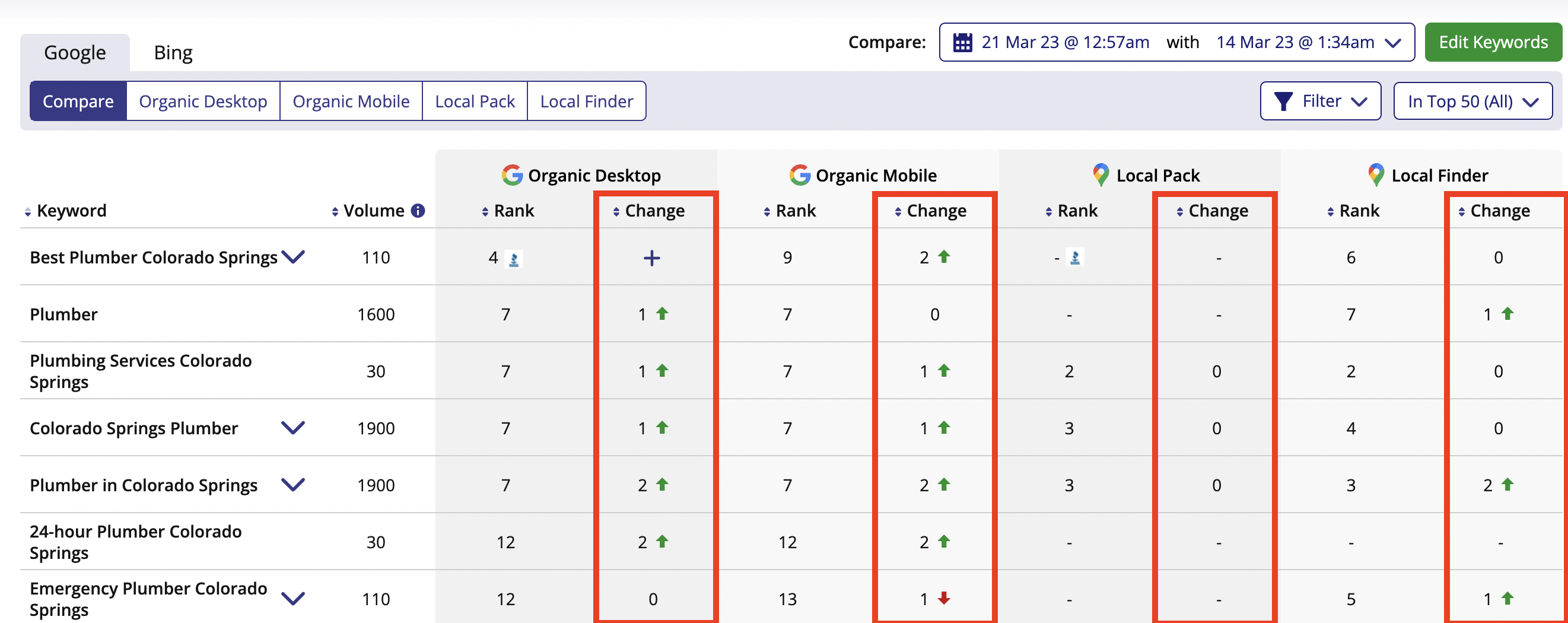1568x623 pixels.
Task: Click the Google logo beside Organic Desktop
Action: (x=512, y=175)
